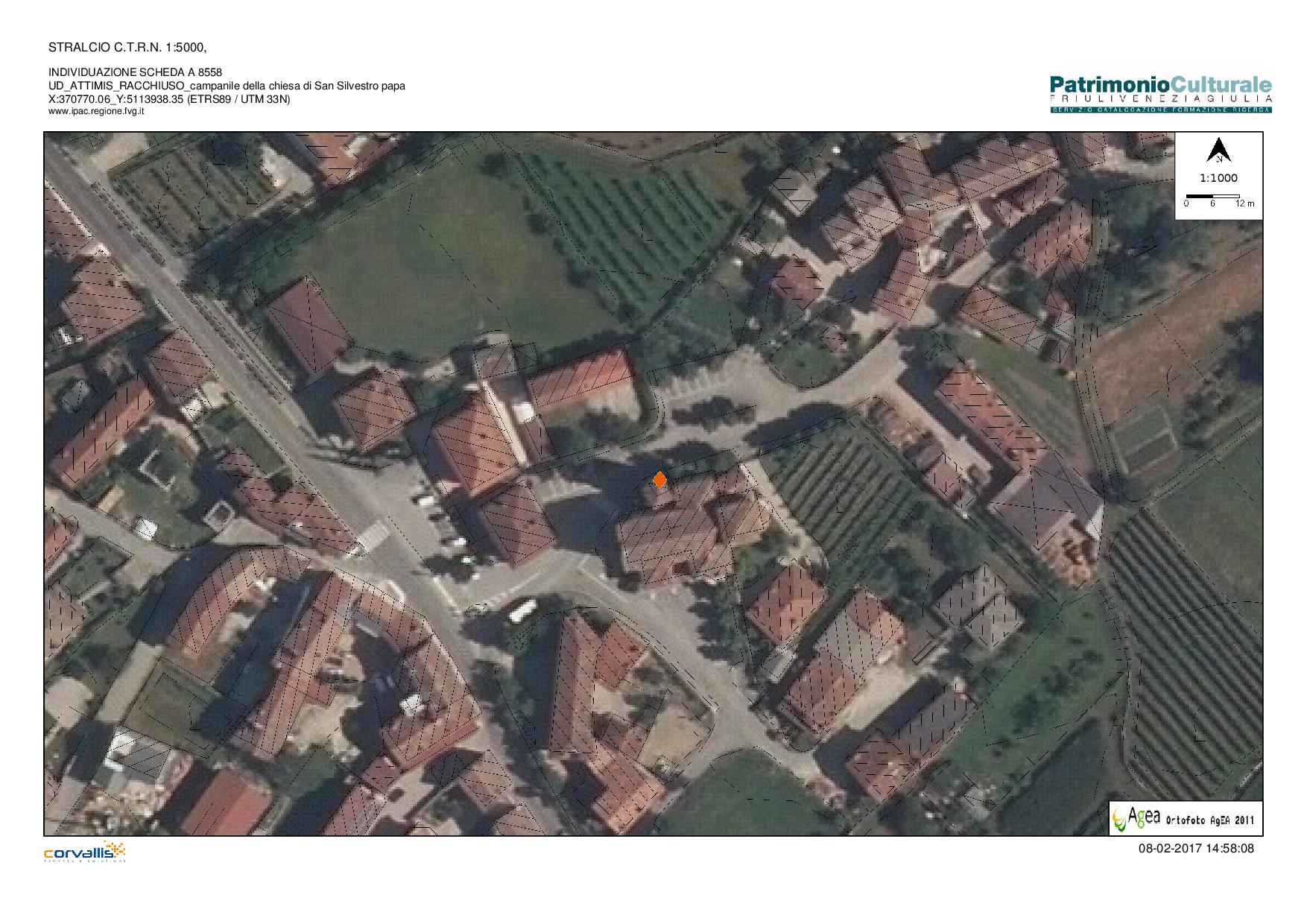1307x924 pixels.
Task: Click the white van on the road
Action: pos(522,611)
